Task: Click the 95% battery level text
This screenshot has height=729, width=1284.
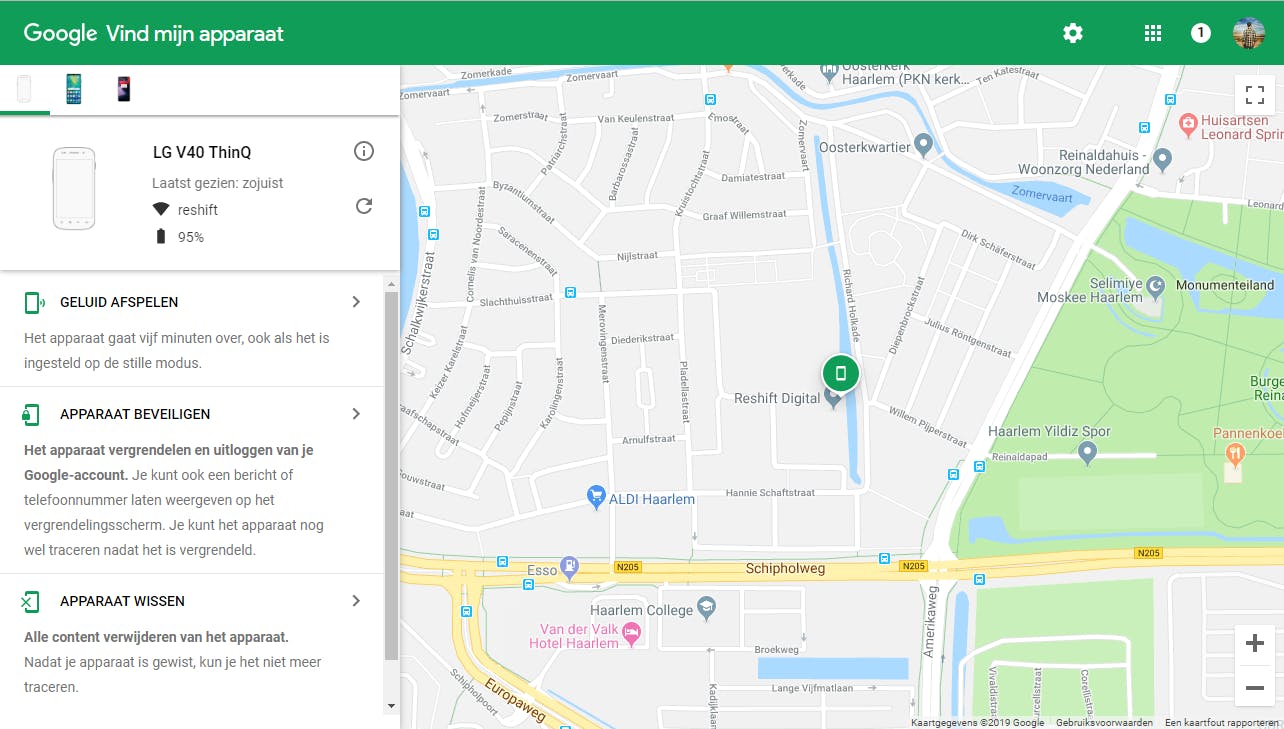Action: click(x=191, y=237)
